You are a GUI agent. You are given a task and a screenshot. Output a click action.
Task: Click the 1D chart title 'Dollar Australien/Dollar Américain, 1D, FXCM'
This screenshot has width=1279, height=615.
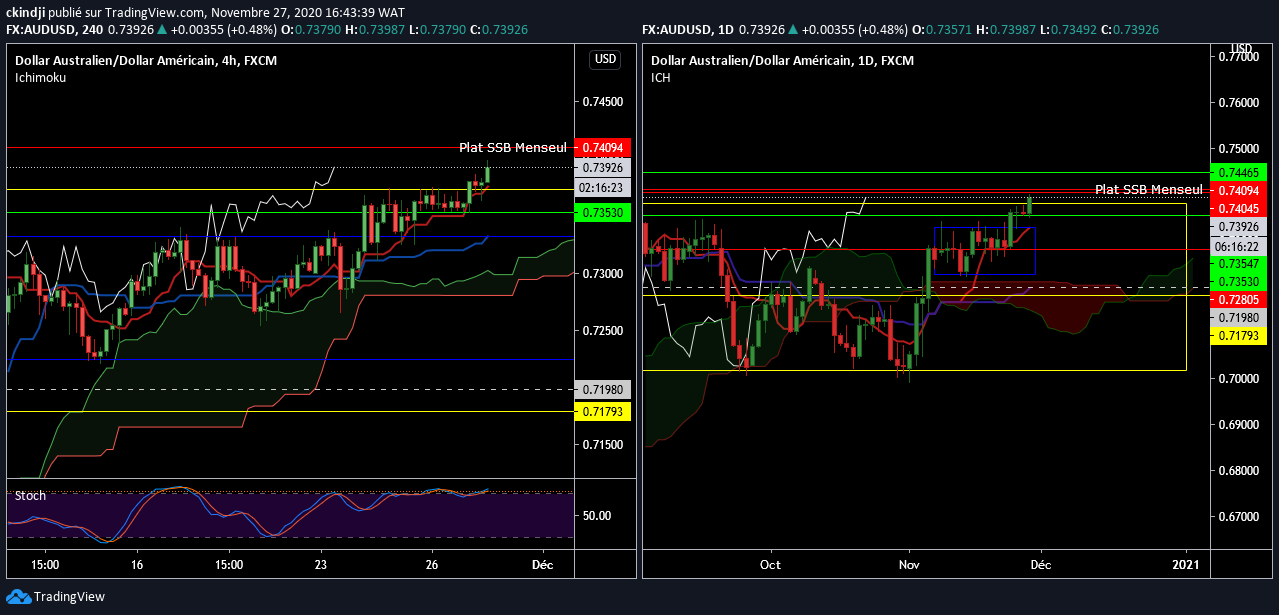pos(782,60)
